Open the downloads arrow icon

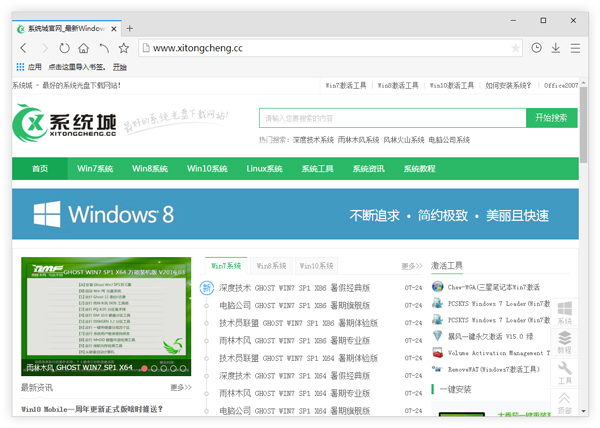(x=556, y=48)
